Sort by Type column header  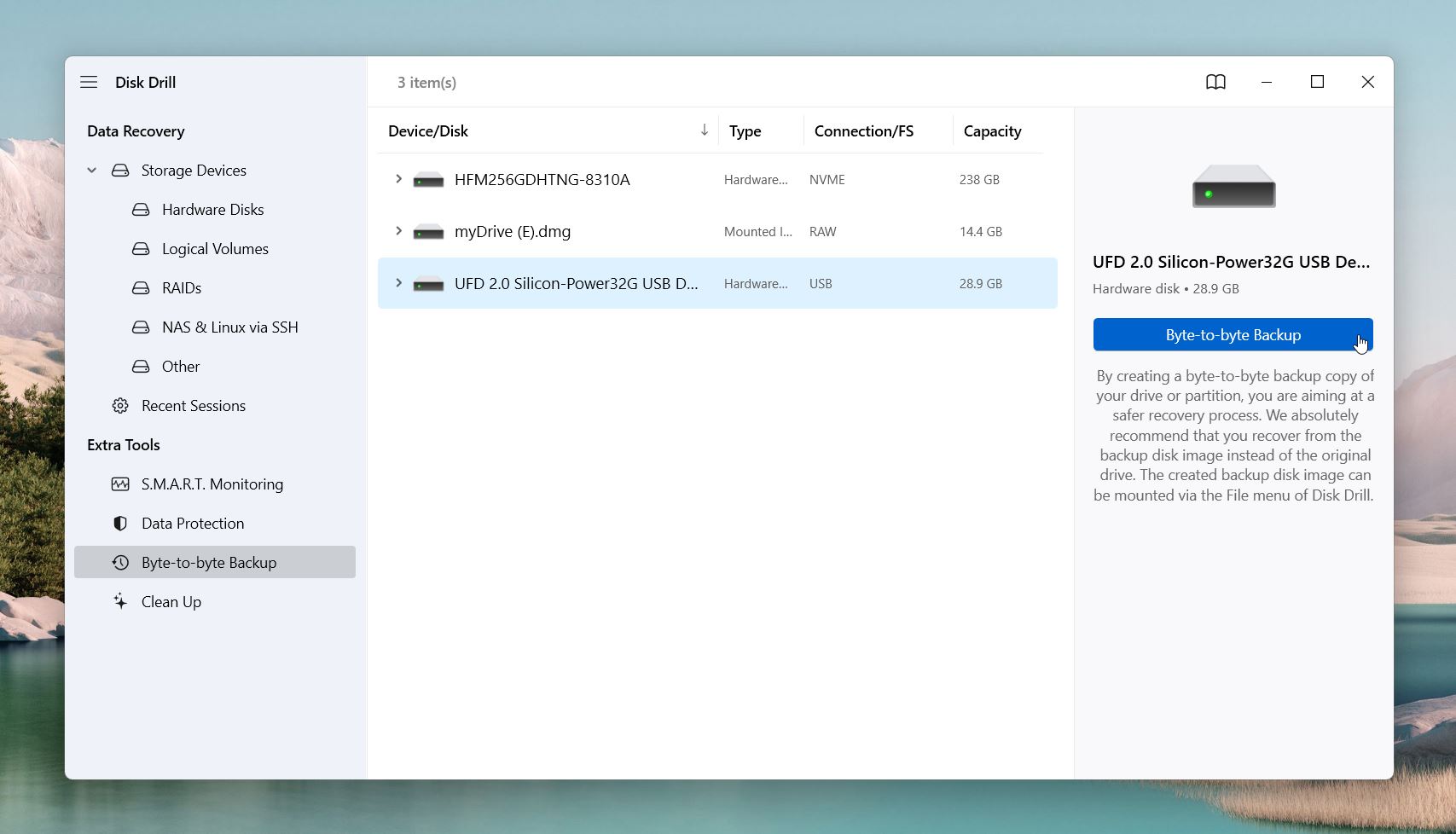[x=745, y=131]
